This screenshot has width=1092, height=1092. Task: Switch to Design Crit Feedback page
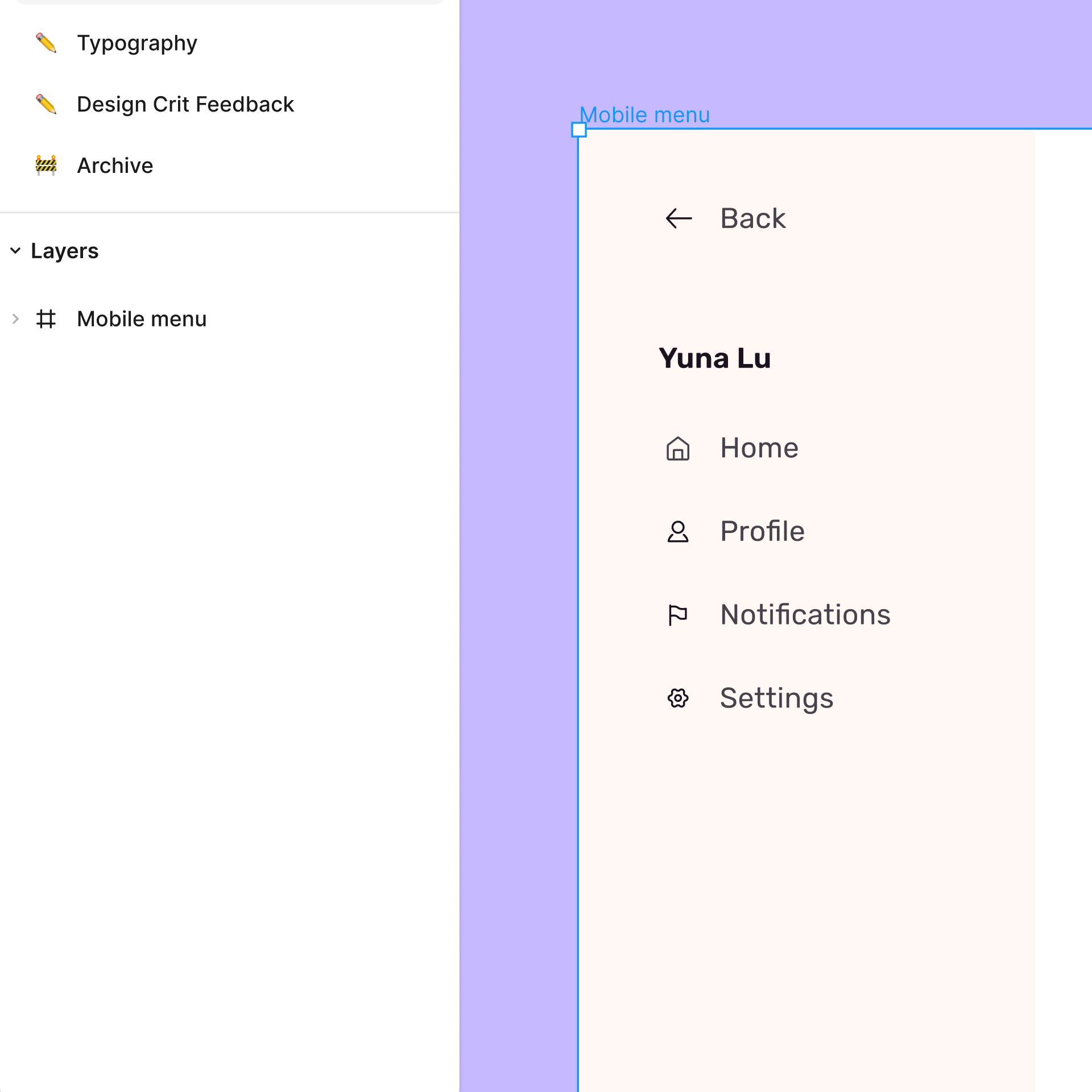pyautogui.click(x=185, y=105)
